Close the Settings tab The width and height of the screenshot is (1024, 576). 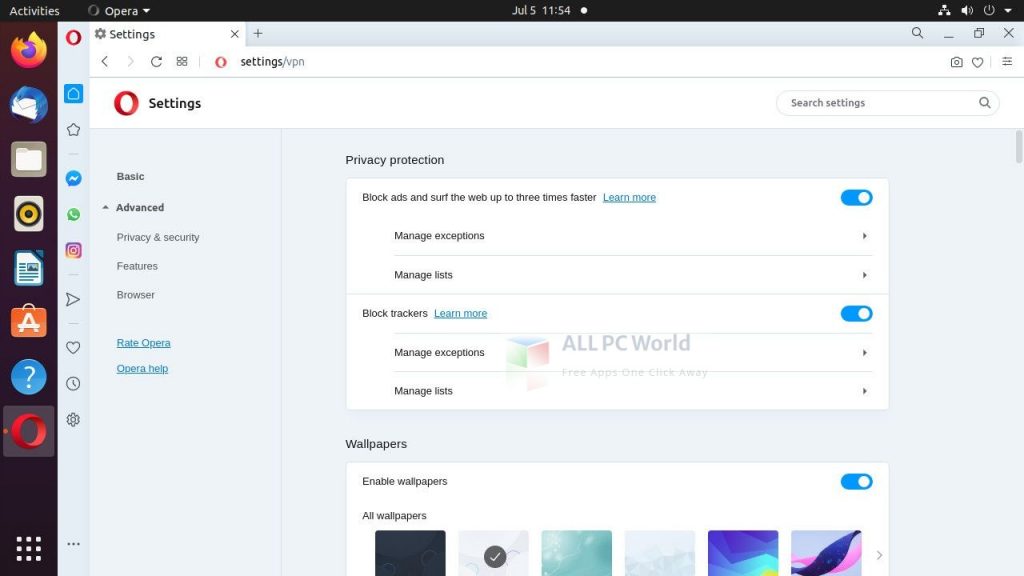(x=234, y=34)
